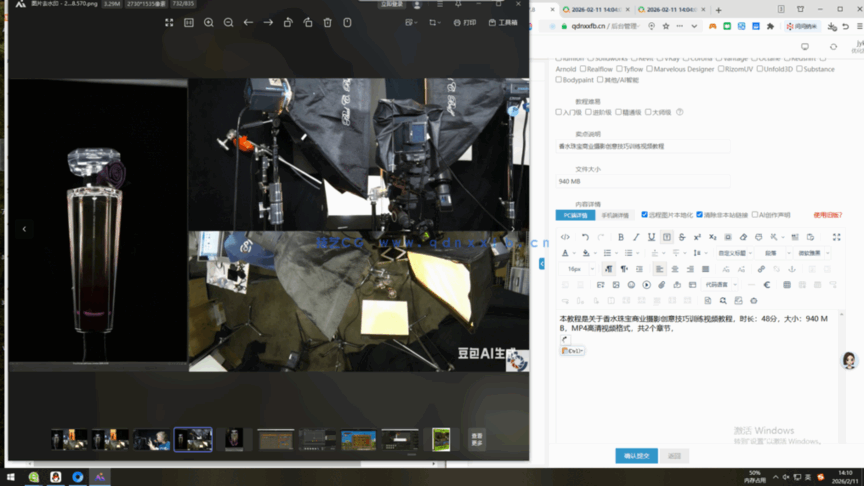Image resolution: width=864 pixels, height=486 pixels.
Task: Check the RizomUV checkbox
Action: (x=721, y=69)
